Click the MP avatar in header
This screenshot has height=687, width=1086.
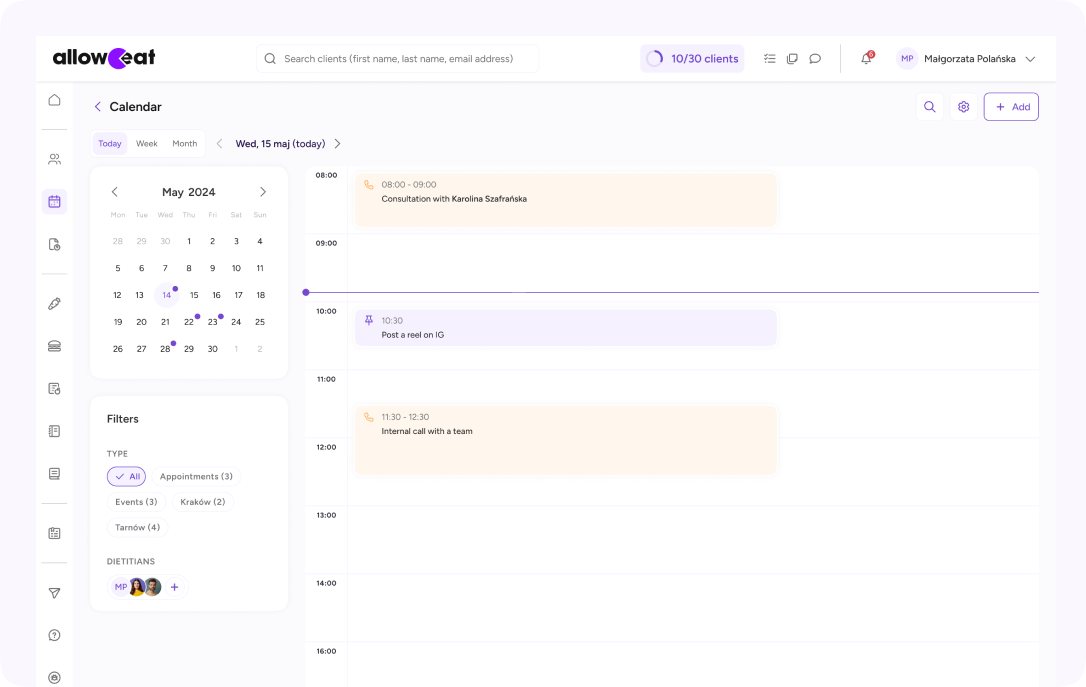click(907, 59)
